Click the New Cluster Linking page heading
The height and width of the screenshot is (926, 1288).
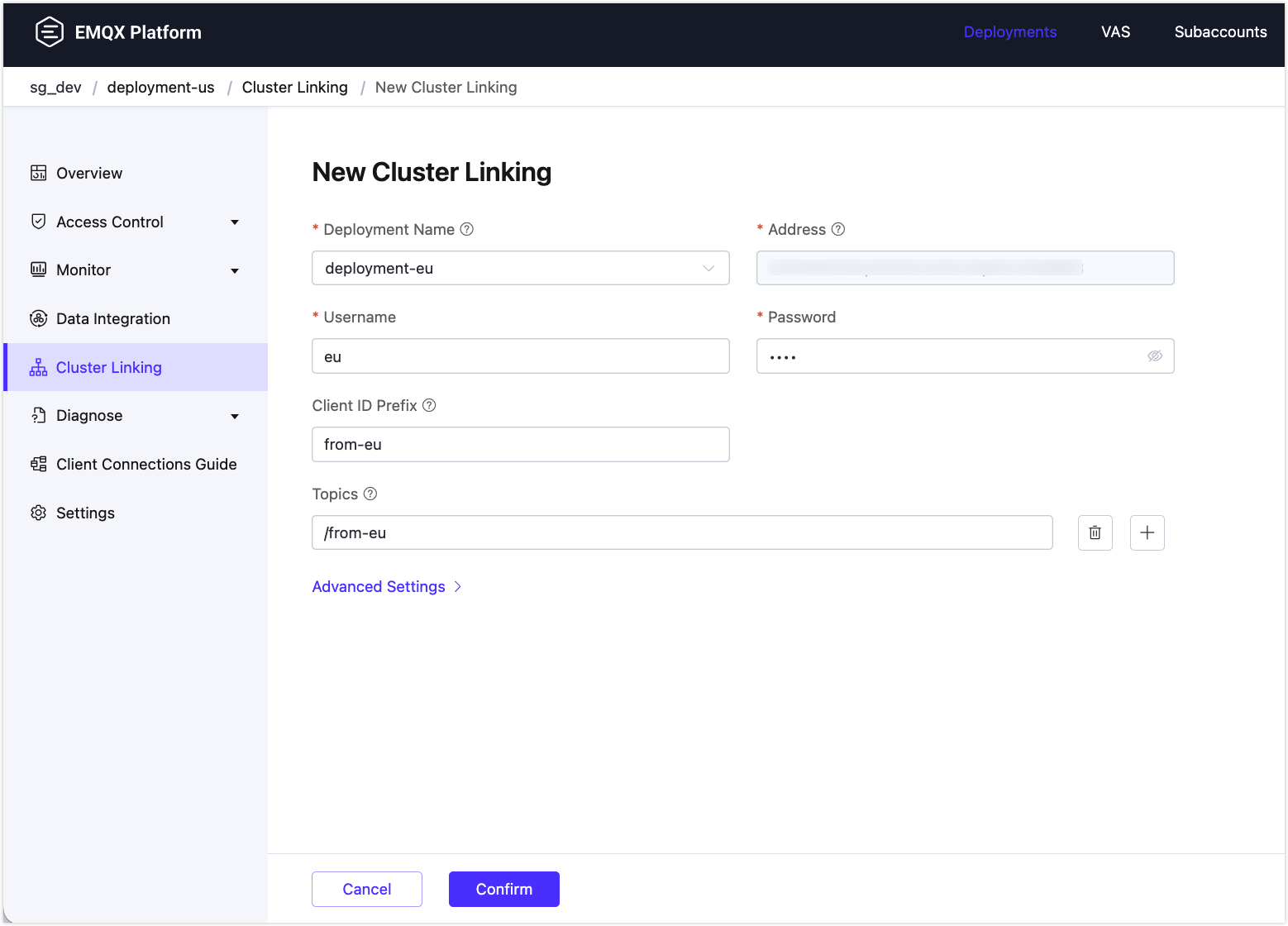(x=432, y=172)
